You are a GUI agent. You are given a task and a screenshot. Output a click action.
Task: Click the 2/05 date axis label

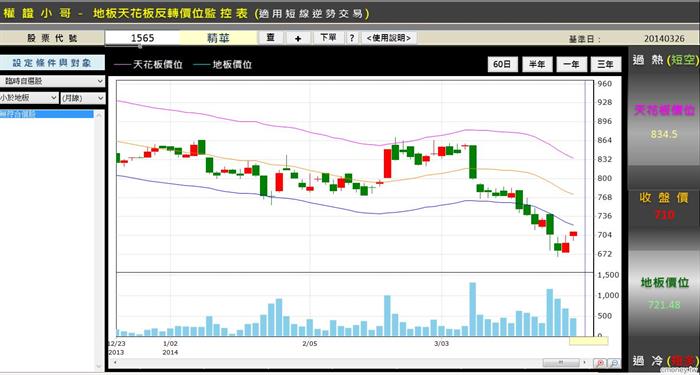coord(310,343)
